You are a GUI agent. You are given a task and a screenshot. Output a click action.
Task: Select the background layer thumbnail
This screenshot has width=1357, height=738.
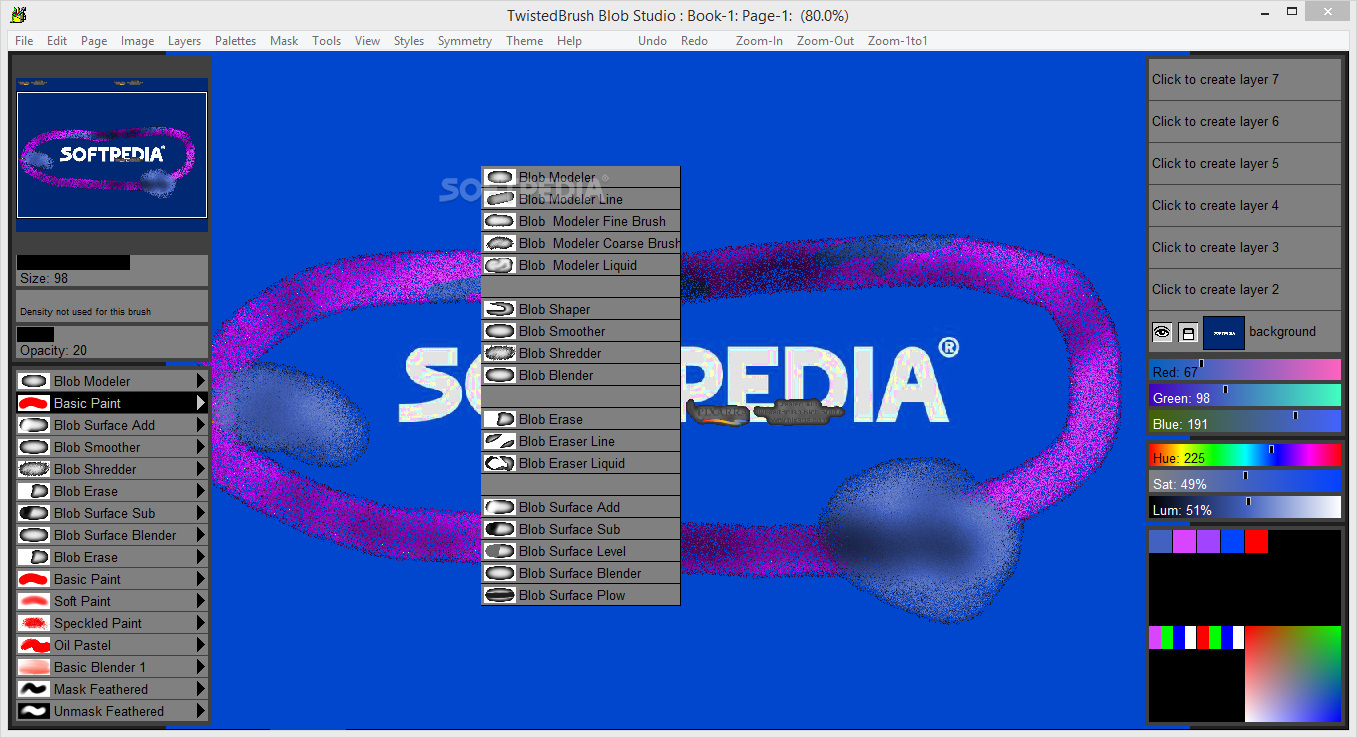1223,332
